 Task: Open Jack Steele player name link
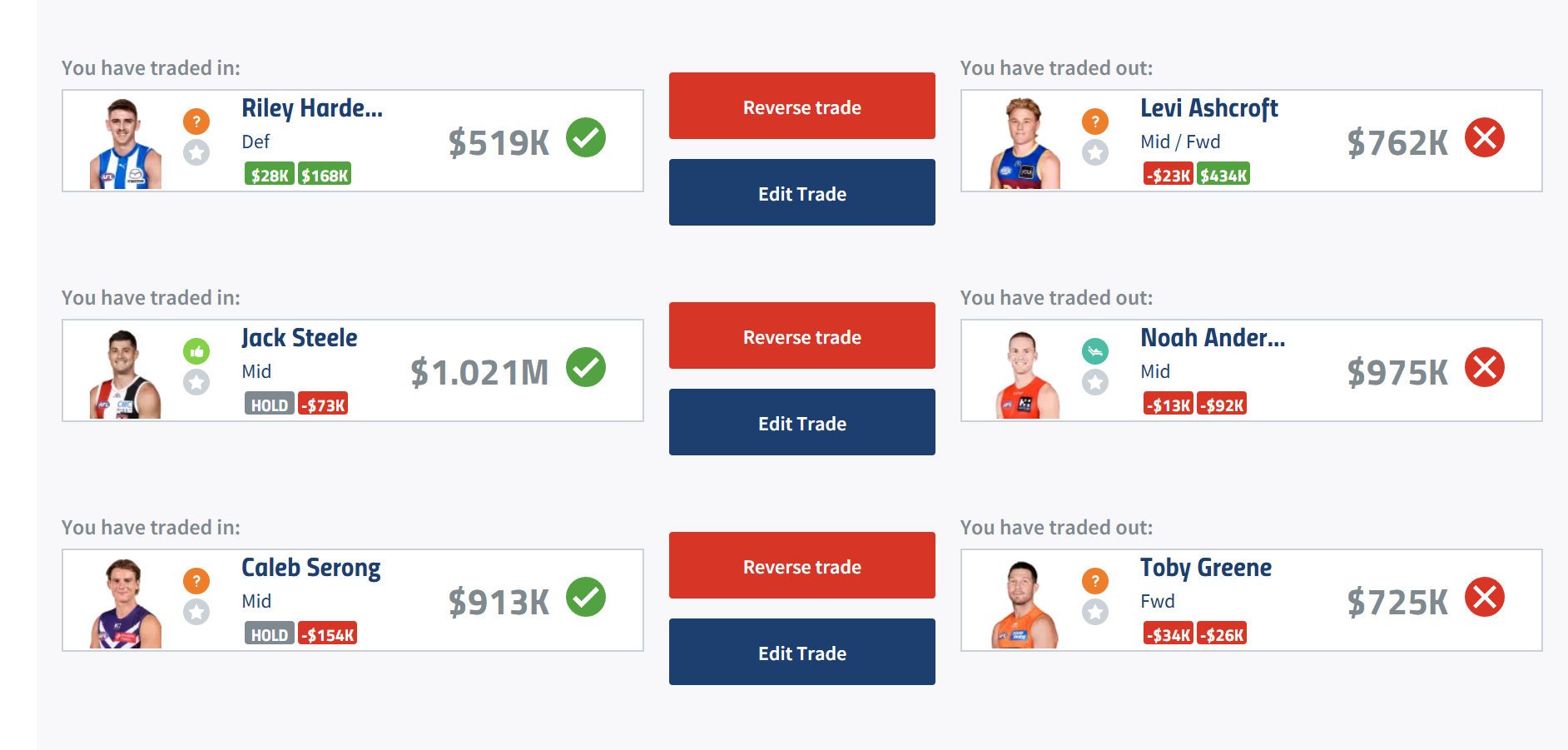pos(300,338)
